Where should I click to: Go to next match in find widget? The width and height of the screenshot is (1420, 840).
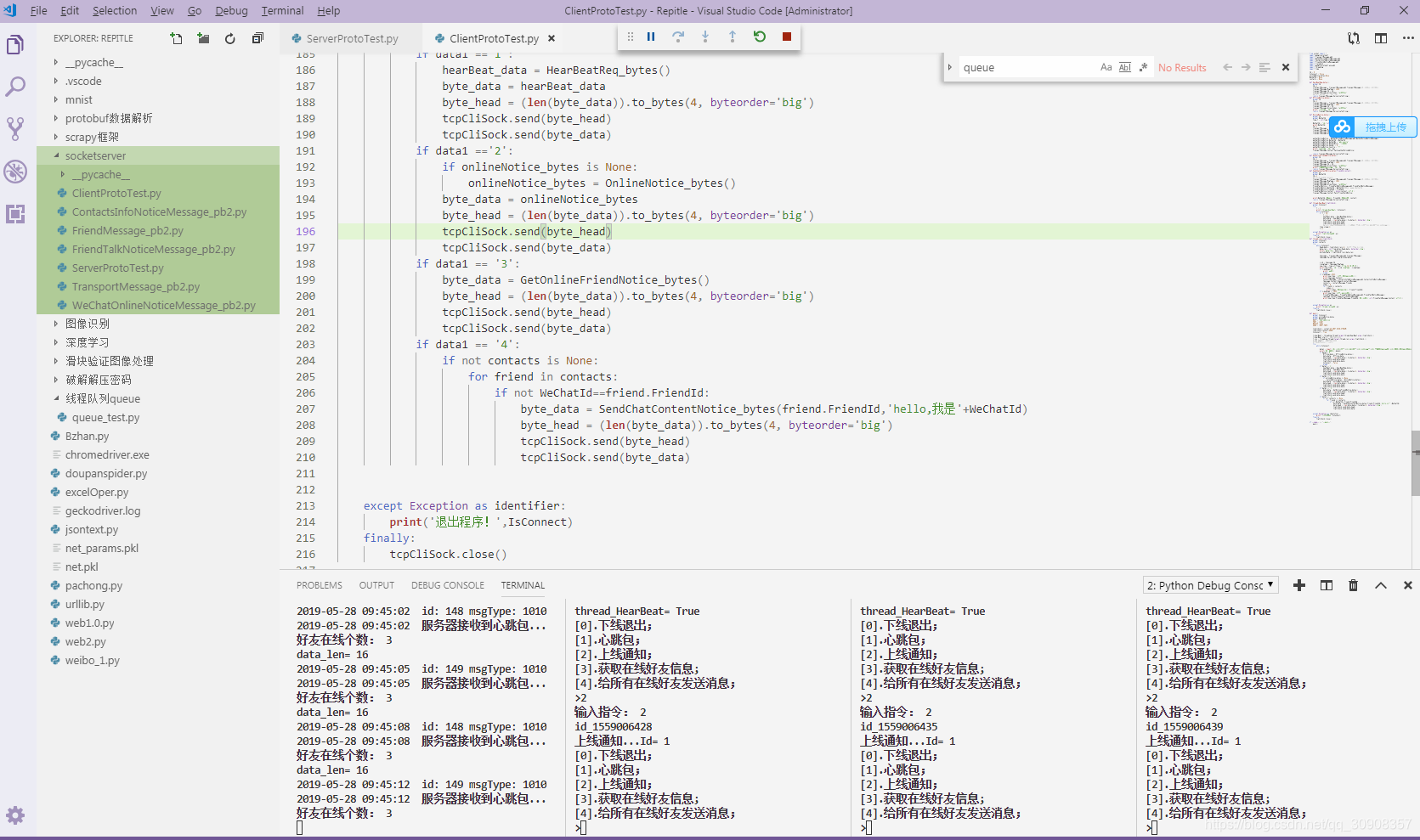1246,67
